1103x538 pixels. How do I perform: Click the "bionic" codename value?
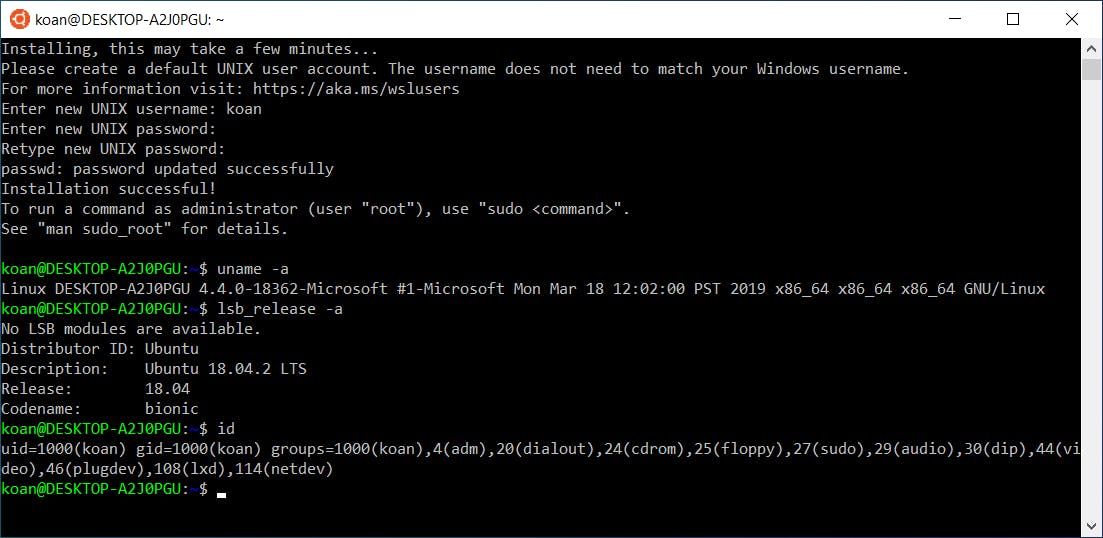tap(171, 409)
